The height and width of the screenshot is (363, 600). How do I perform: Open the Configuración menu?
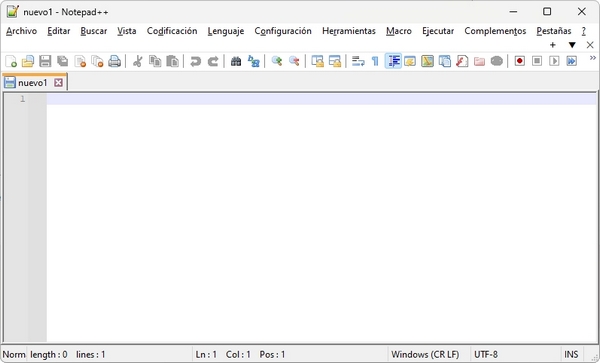pyautogui.click(x=283, y=31)
